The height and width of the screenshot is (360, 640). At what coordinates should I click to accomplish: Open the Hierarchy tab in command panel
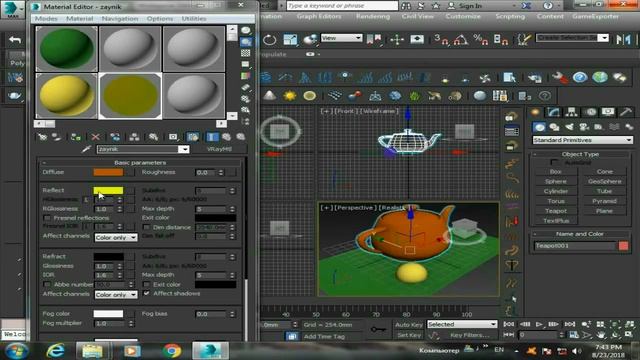571,112
